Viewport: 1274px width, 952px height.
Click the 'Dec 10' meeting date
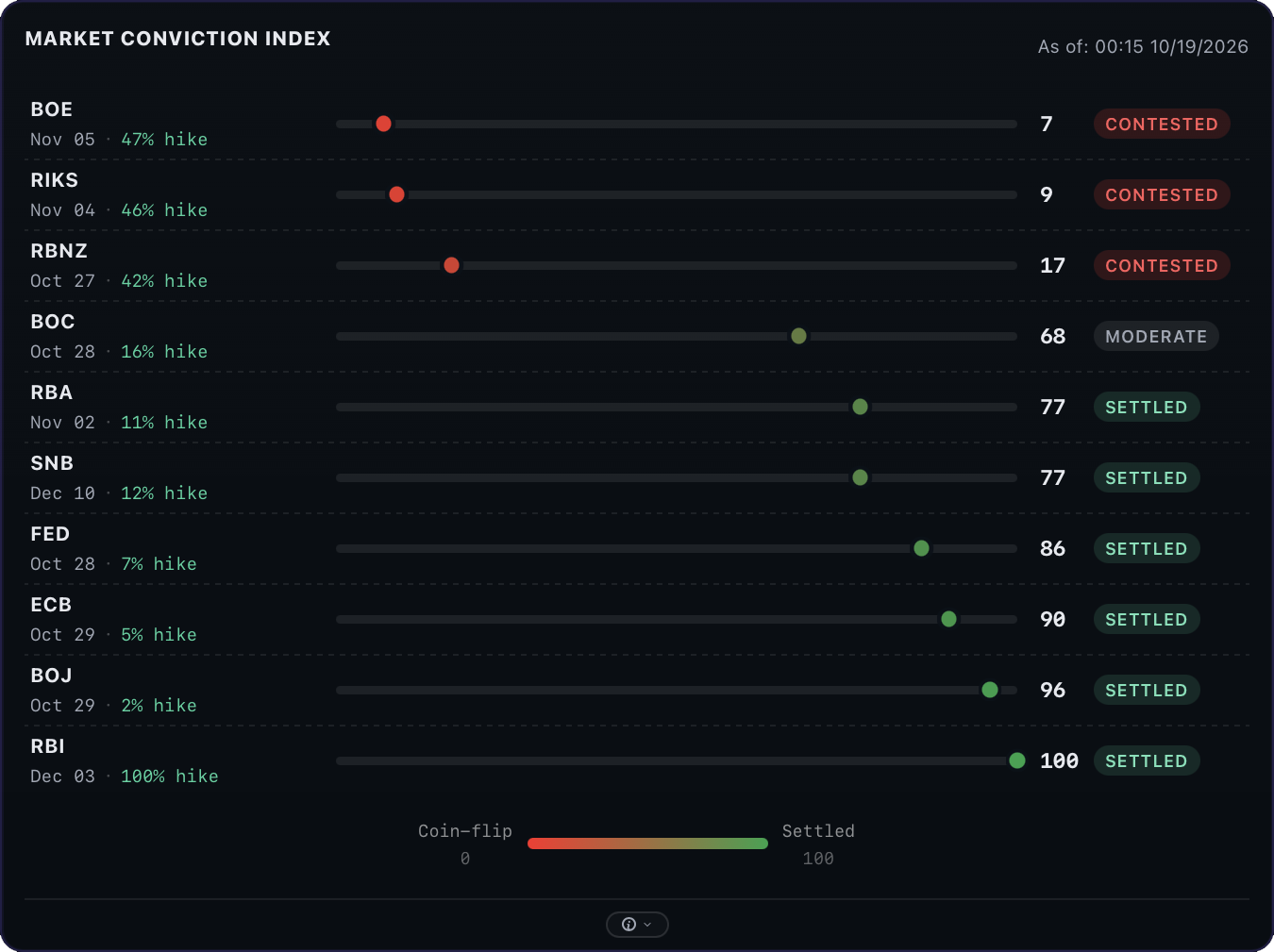click(62, 493)
